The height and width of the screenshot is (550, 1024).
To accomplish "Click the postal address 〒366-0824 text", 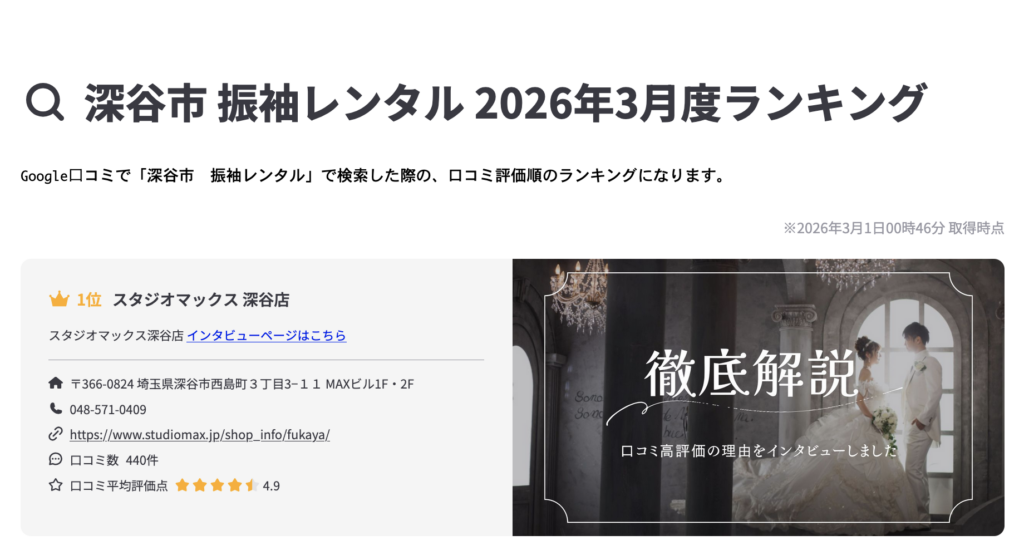I will [242, 384].
